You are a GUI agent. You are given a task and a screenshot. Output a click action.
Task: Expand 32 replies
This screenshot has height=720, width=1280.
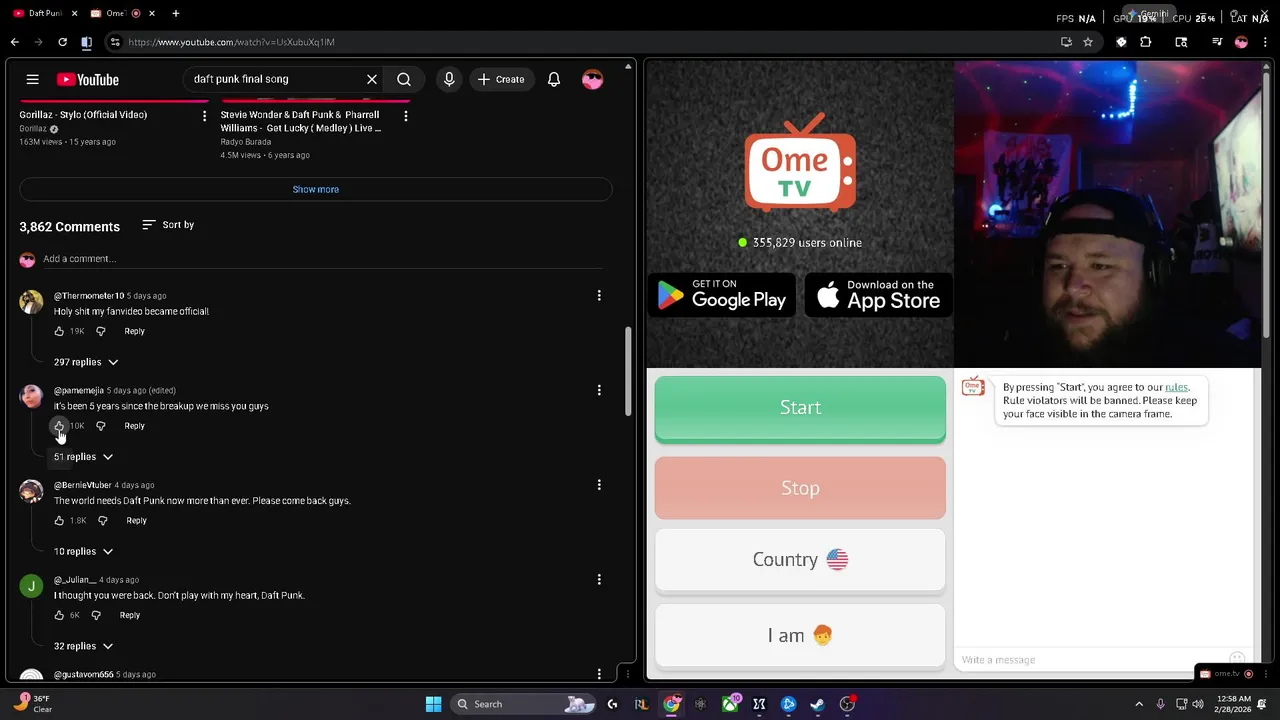tap(83, 647)
